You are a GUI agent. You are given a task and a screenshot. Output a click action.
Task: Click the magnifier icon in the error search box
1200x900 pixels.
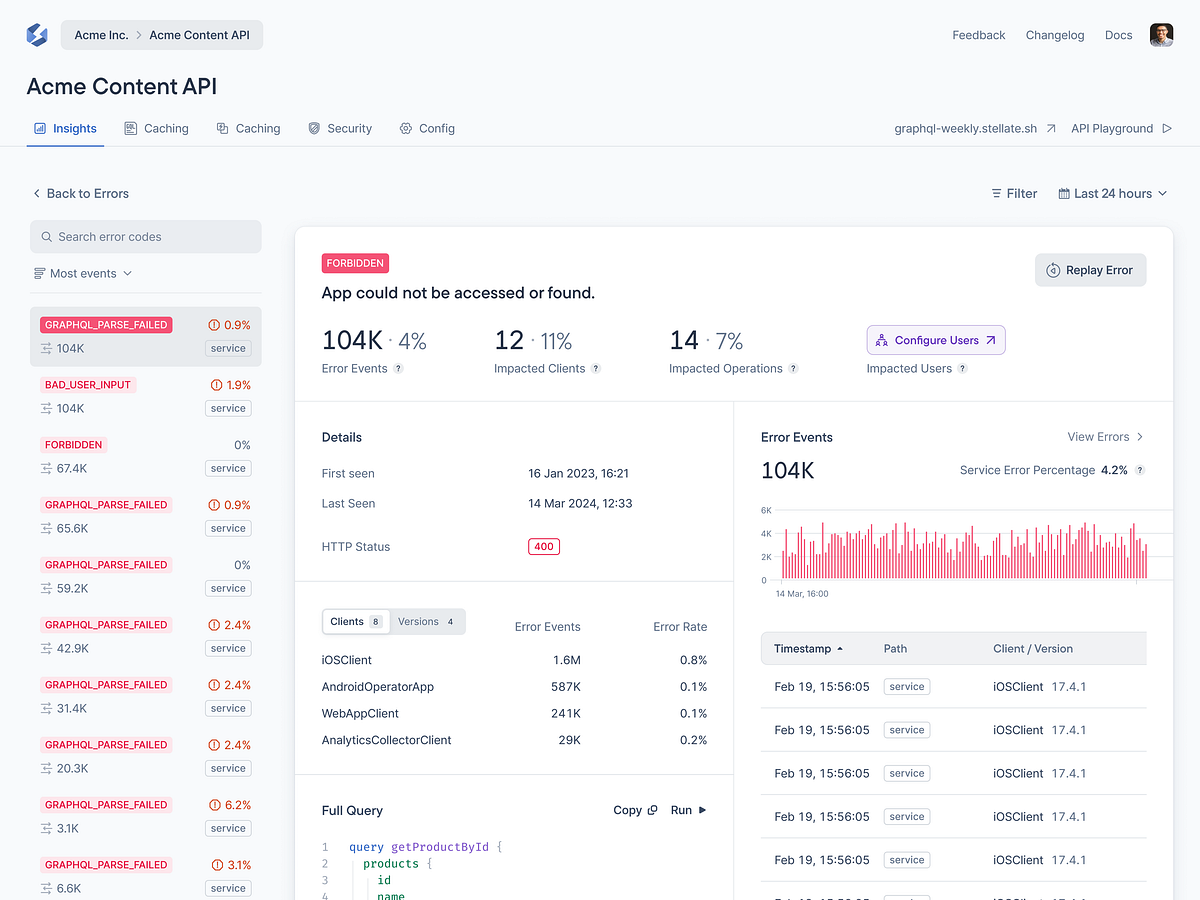[x=47, y=236]
